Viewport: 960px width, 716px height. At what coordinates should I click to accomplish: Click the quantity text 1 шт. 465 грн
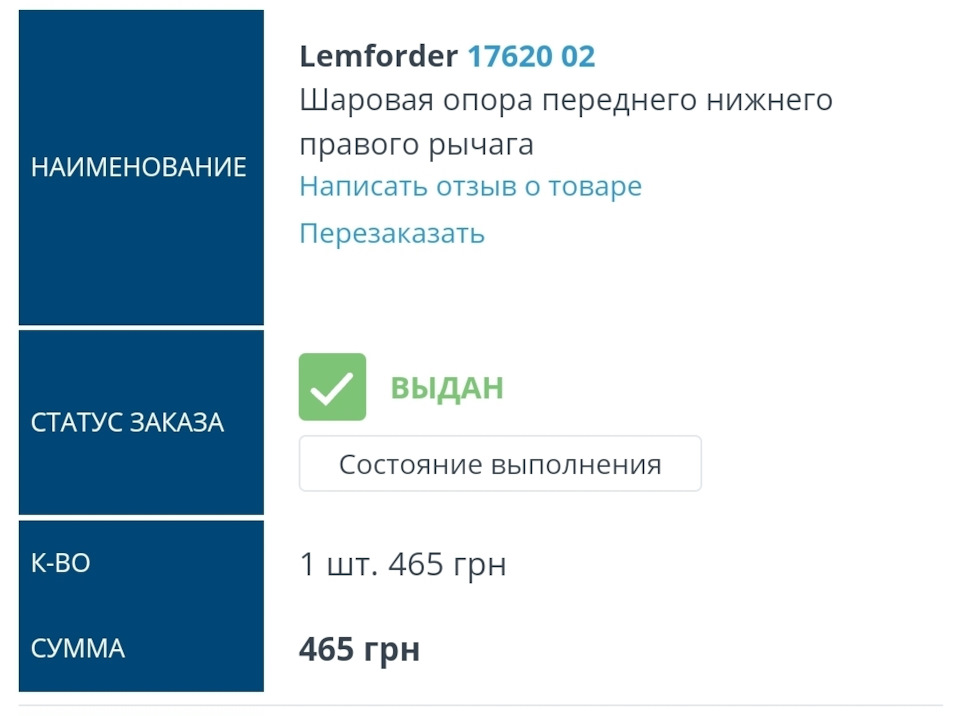(x=402, y=563)
